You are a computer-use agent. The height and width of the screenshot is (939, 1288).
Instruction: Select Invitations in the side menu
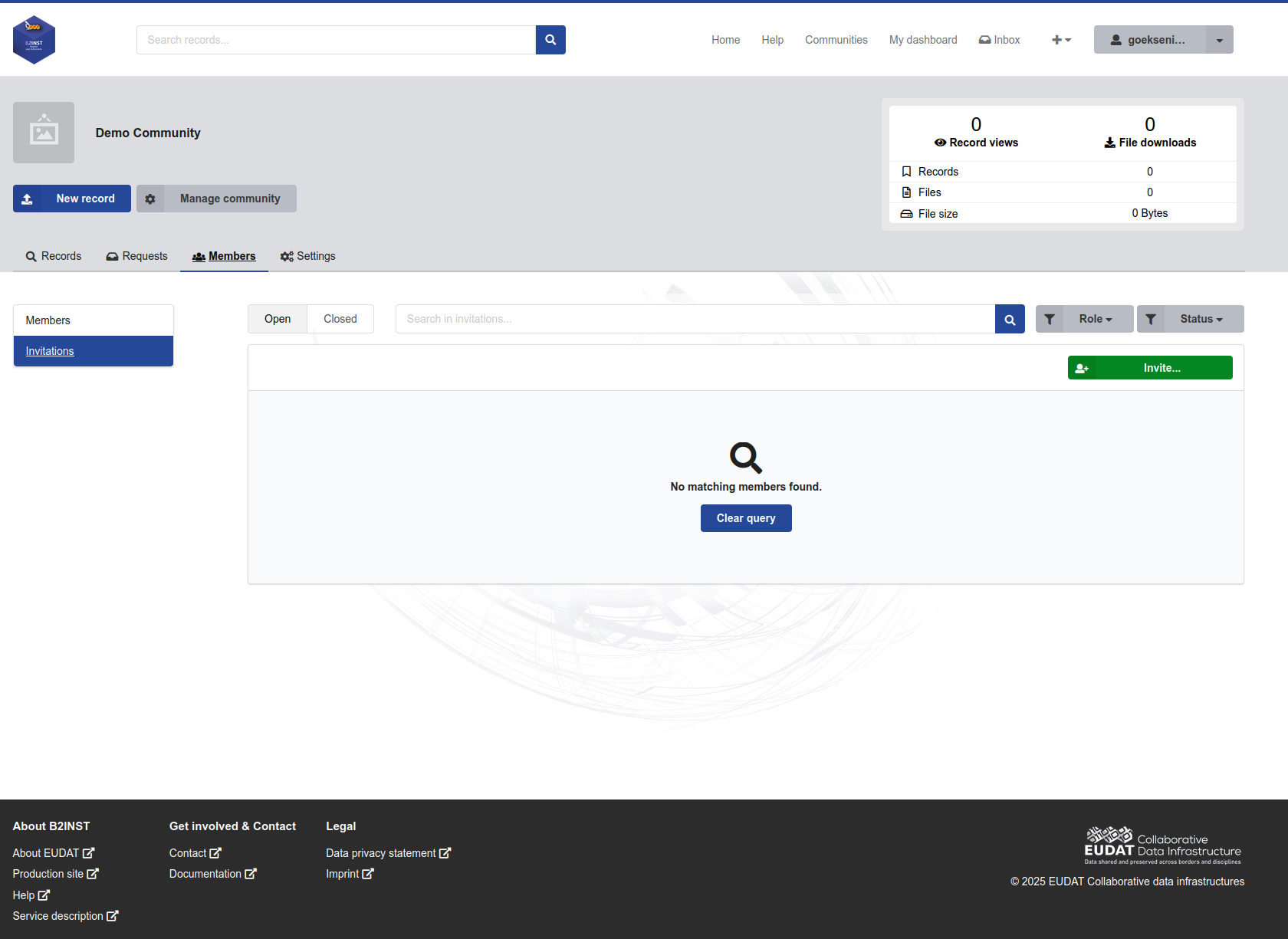point(94,351)
